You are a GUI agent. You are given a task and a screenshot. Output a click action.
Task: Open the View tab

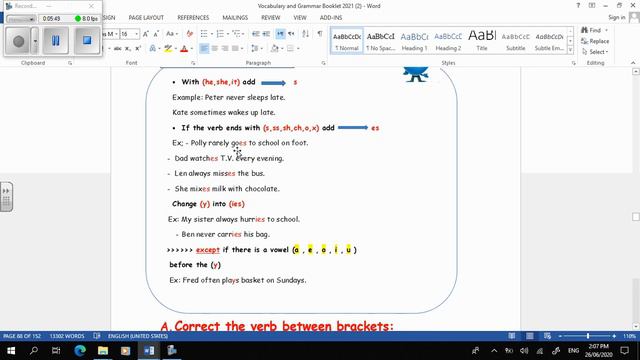(x=300, y=18)
